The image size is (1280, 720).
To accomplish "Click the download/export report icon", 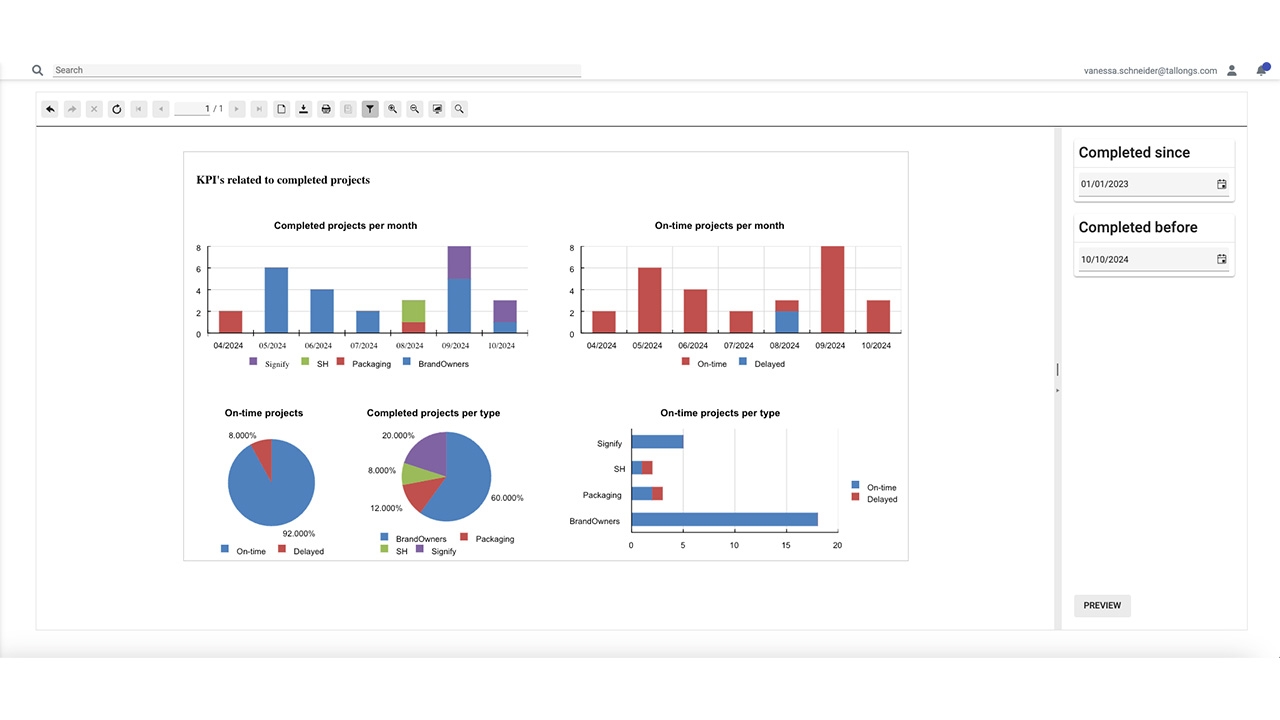I will click(304, 109).
